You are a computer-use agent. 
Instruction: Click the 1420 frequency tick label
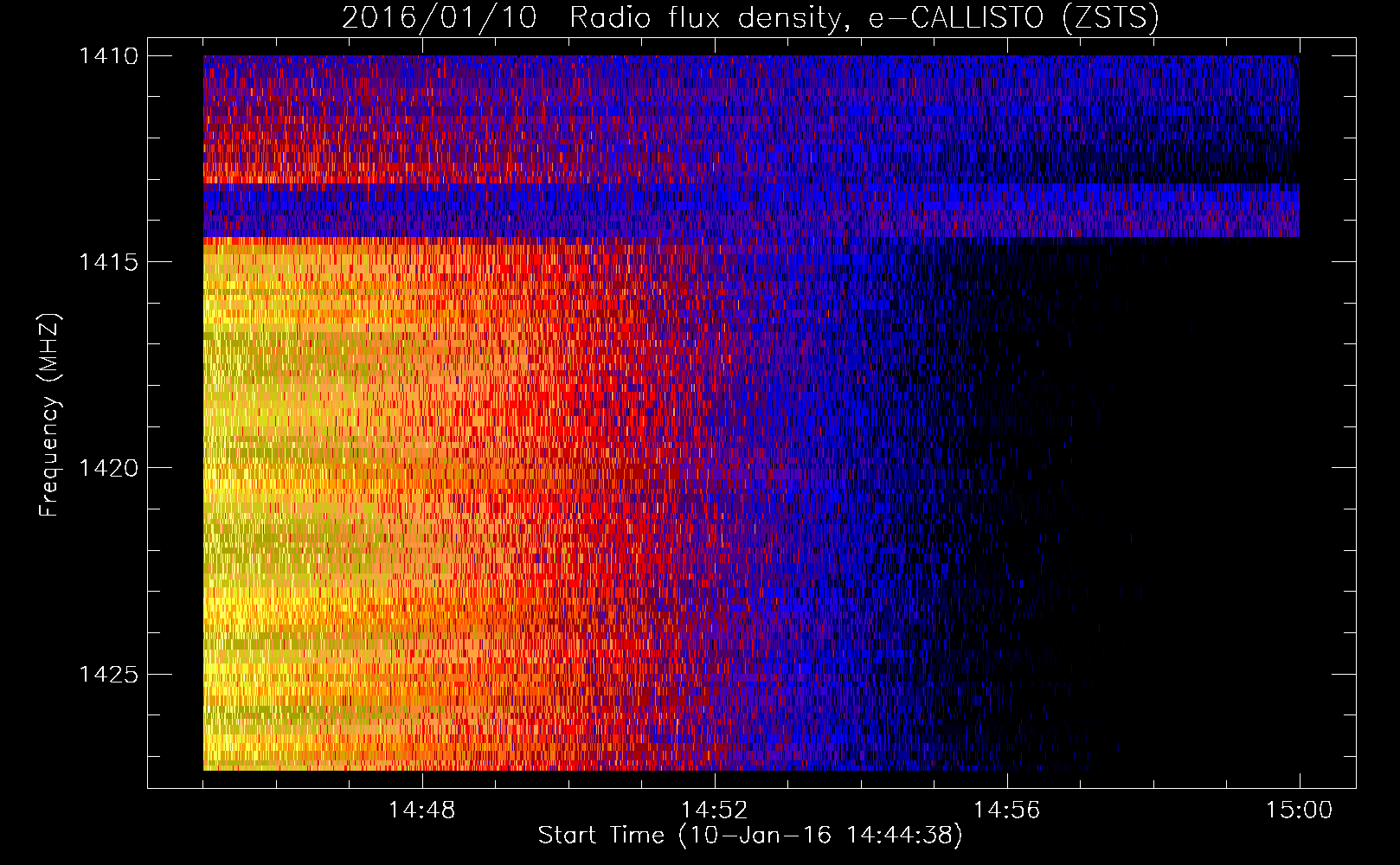(x=108, y=468)
